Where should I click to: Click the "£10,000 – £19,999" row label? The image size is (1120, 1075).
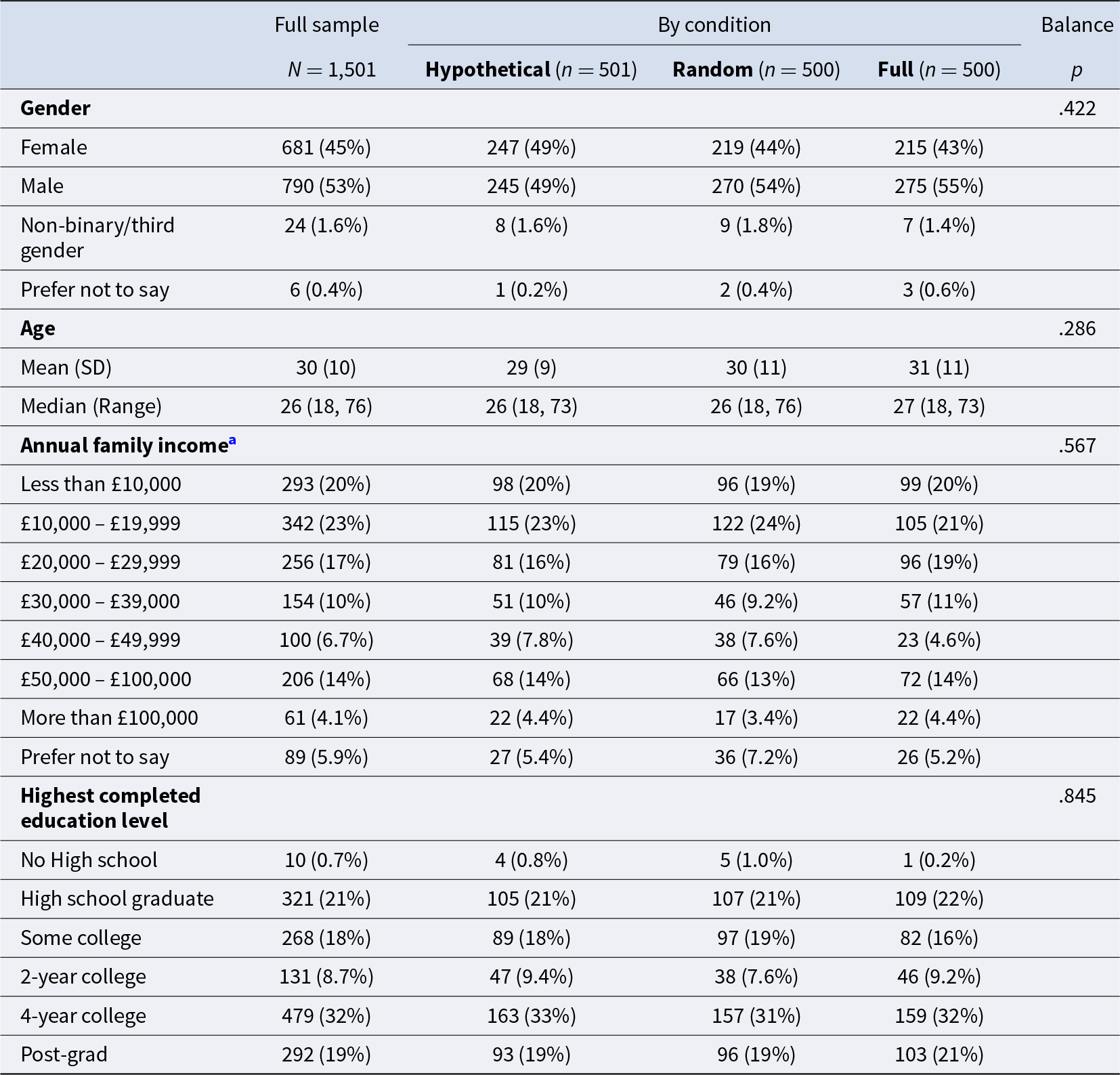[x=101, y=524]
